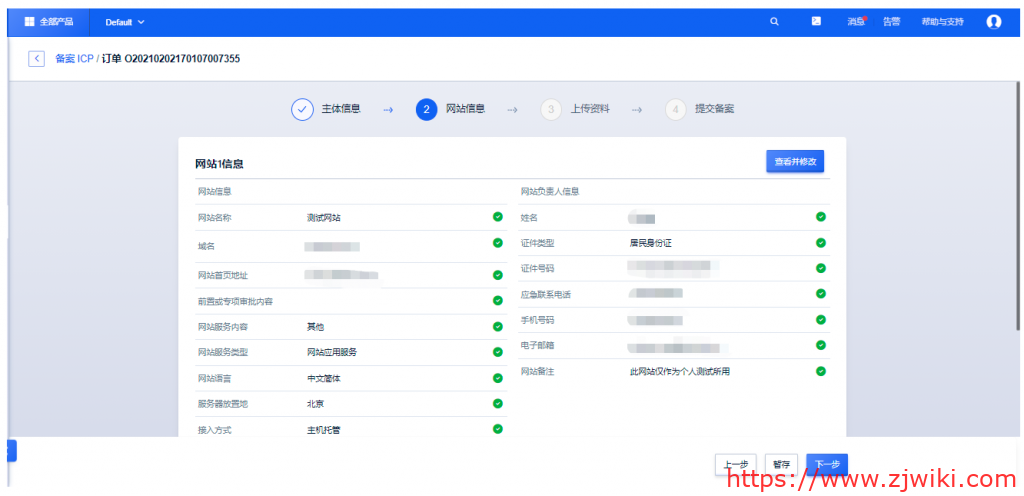Click green check for 前置或专项审批内容 row
The height and width of the screenshot is (496, 1024).
pos(498,300)
